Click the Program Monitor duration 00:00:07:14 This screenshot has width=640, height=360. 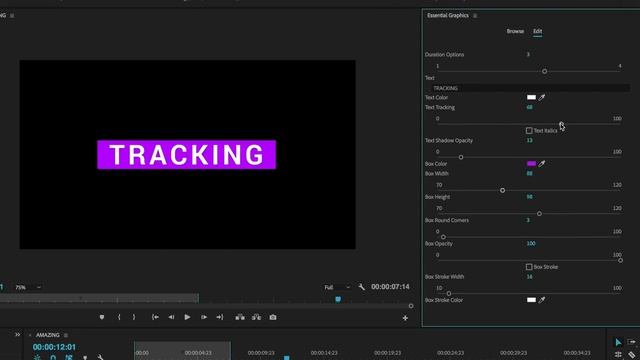[390, 287]
